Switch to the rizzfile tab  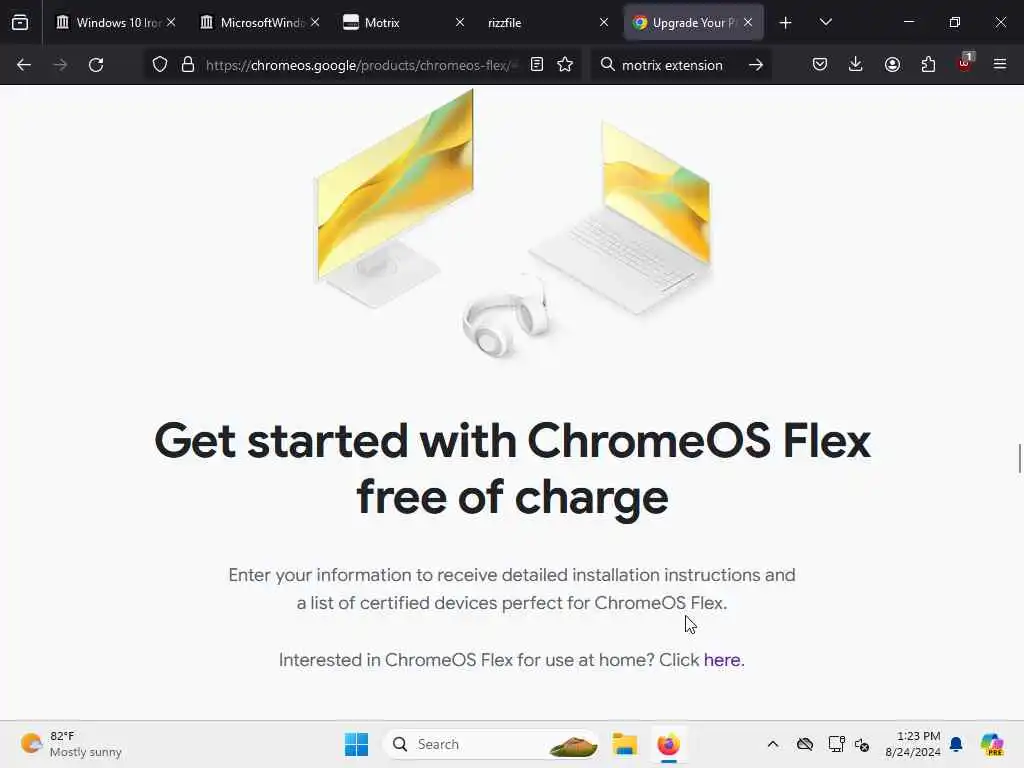click(x=547, y=22)
